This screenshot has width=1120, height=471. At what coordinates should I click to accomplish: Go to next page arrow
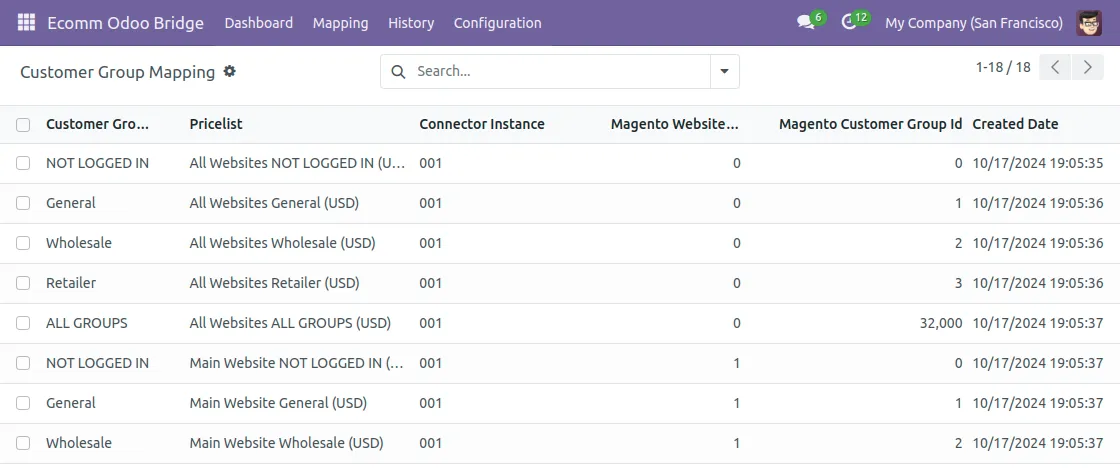click(1088, 67)
